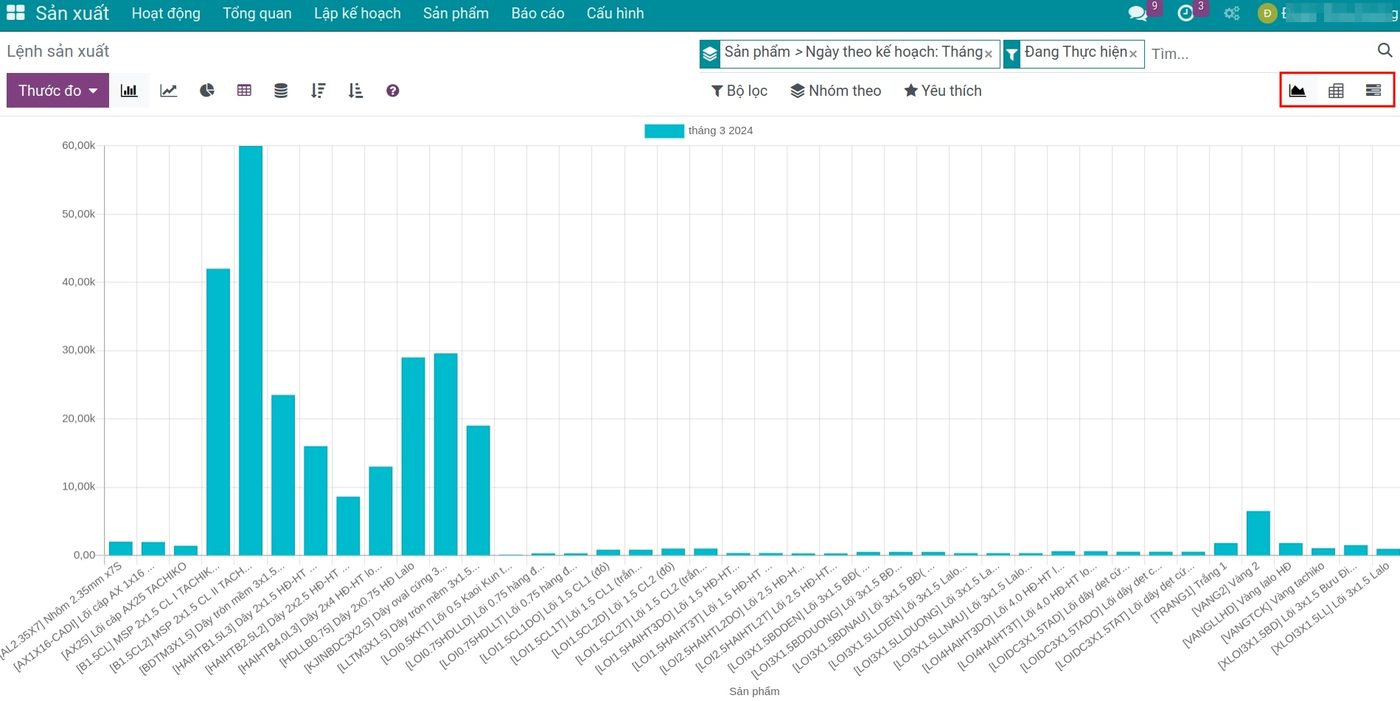Focus the Tìm... search field

point(1260,54)
